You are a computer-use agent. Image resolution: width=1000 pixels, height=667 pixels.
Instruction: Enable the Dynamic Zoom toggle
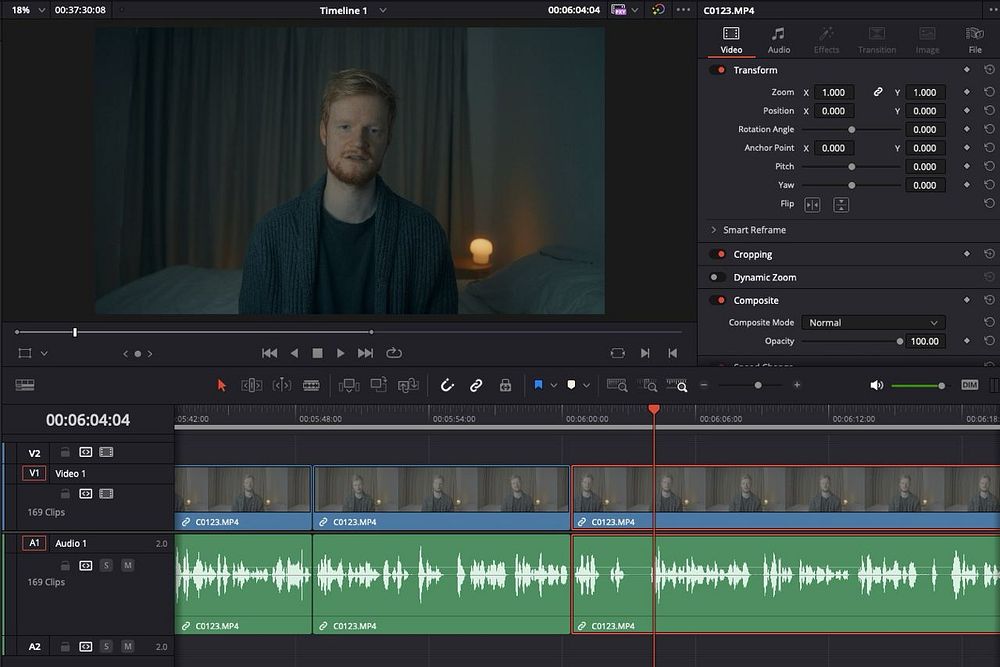pos(717,277)
